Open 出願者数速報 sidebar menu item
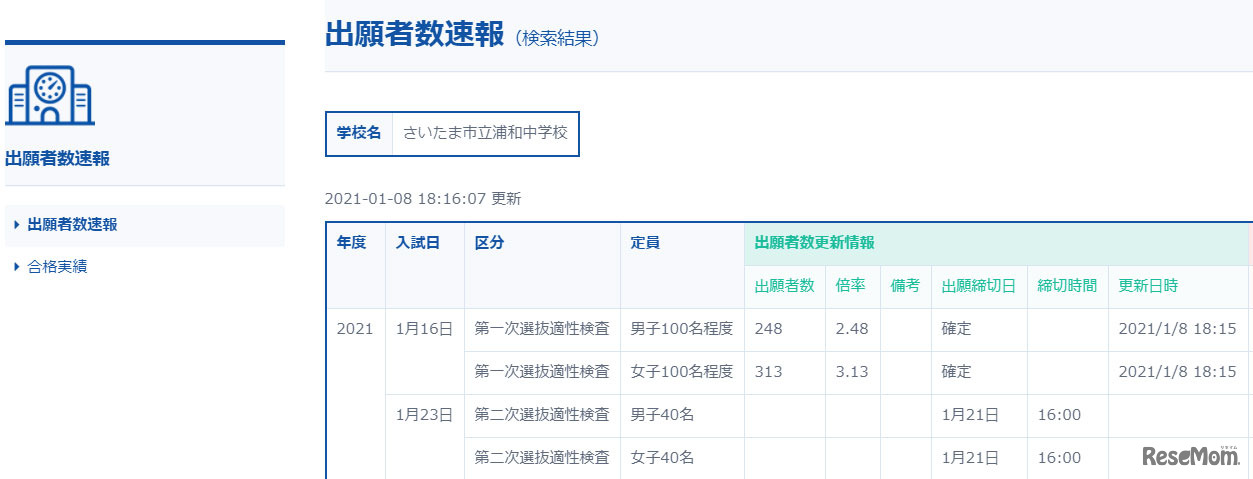1253x479 pixels. pos(73,225)
